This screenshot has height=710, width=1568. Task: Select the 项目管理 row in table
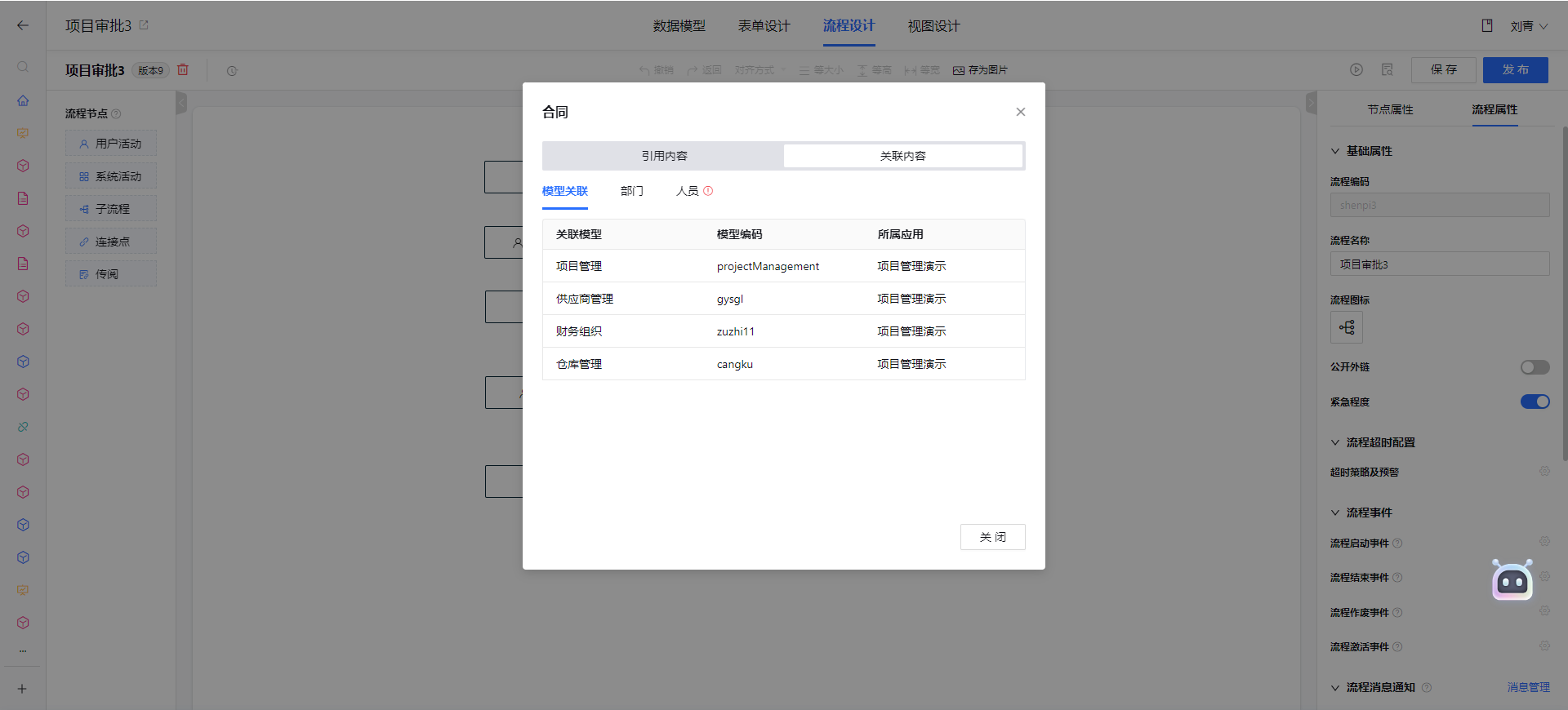point(784,266)
